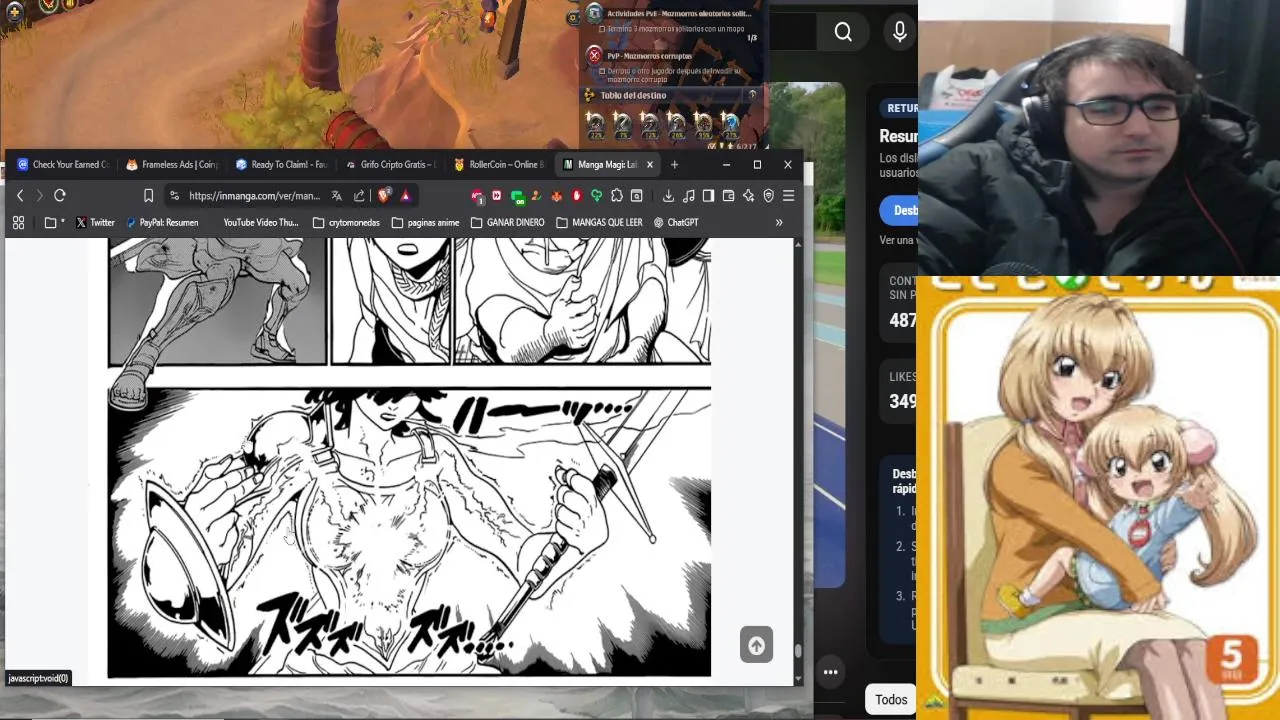Open the Brave VPN shield icon
The width and height of the screenshot is (1280, 720).
(768, 196)
